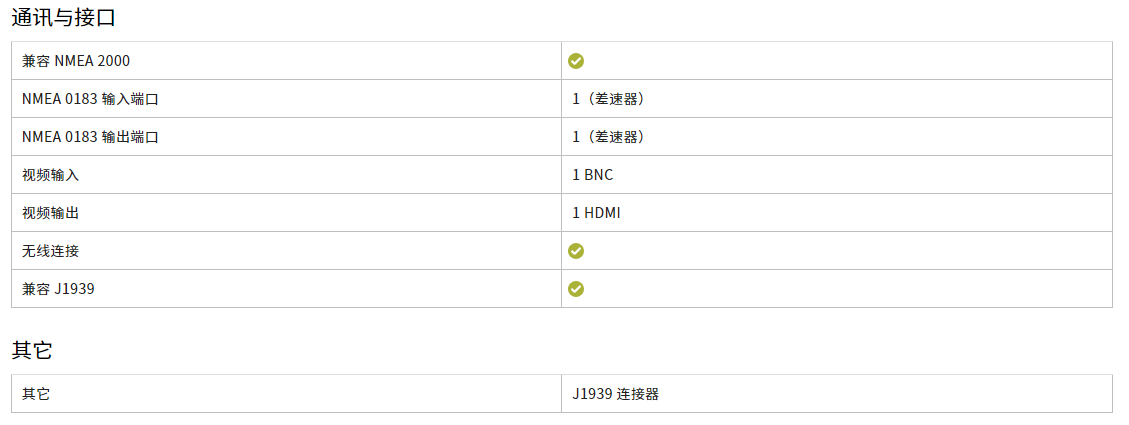Click the checkmark icon for 兼容 J1939
Screen dimensions: 1129x425
click(x=575, y=289)
